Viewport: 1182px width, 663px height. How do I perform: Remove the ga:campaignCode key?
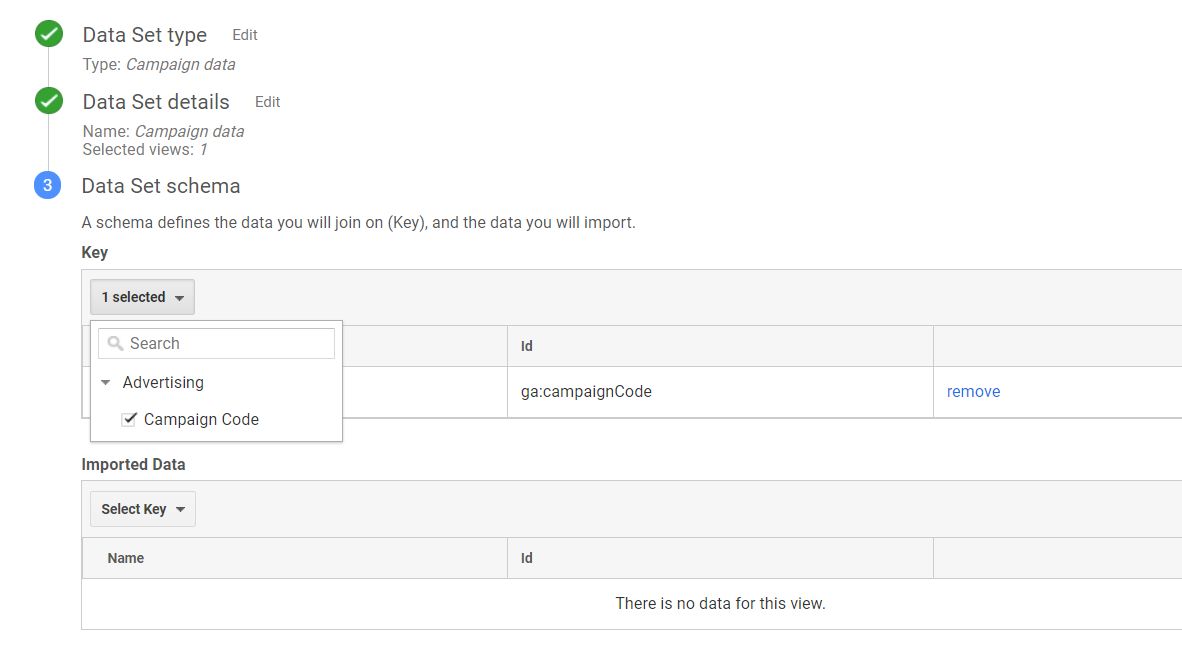tap(972, 391)
